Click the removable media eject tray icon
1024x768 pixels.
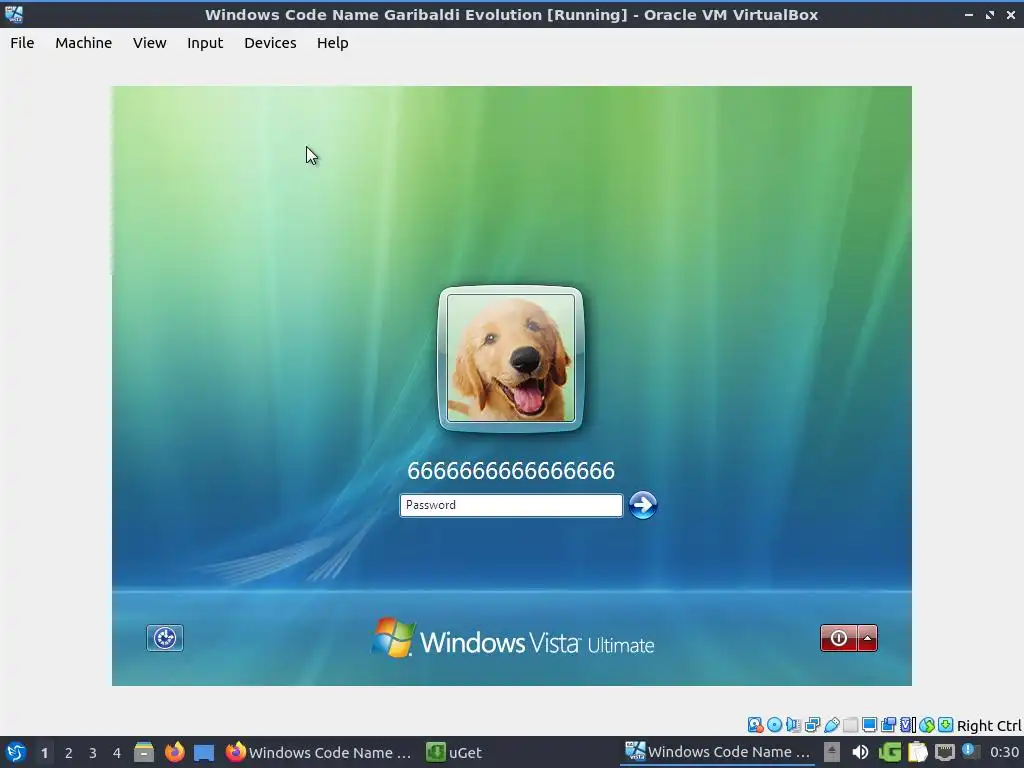[831, 752]
